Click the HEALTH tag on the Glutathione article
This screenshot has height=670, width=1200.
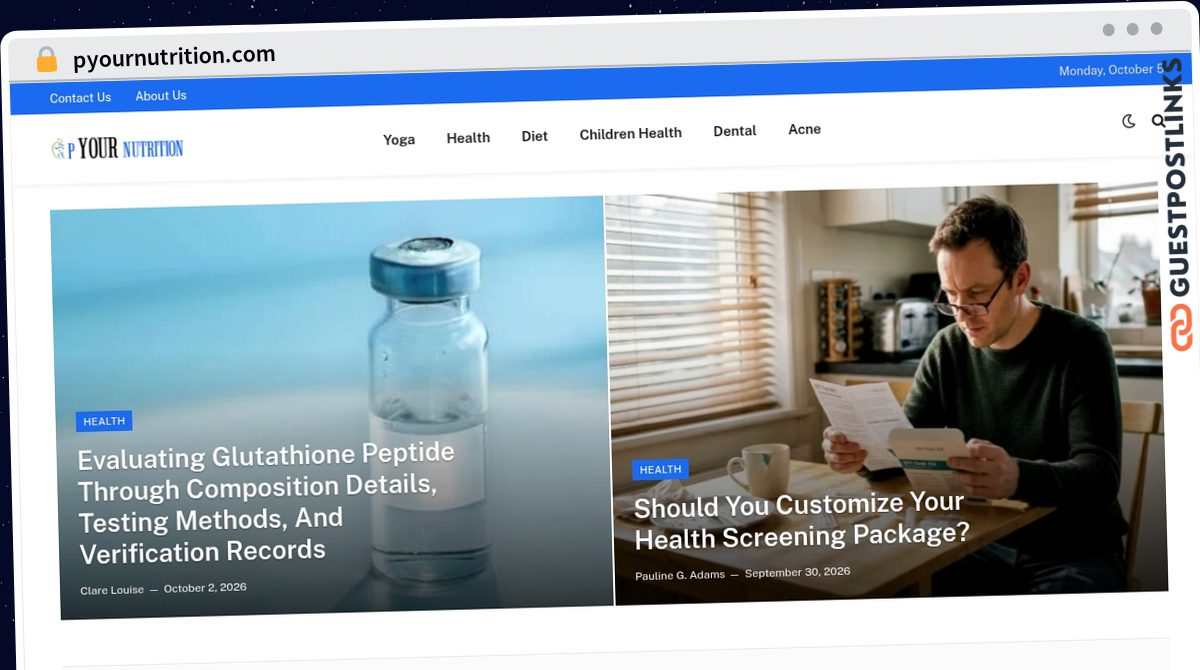click(x=104, y=421)
